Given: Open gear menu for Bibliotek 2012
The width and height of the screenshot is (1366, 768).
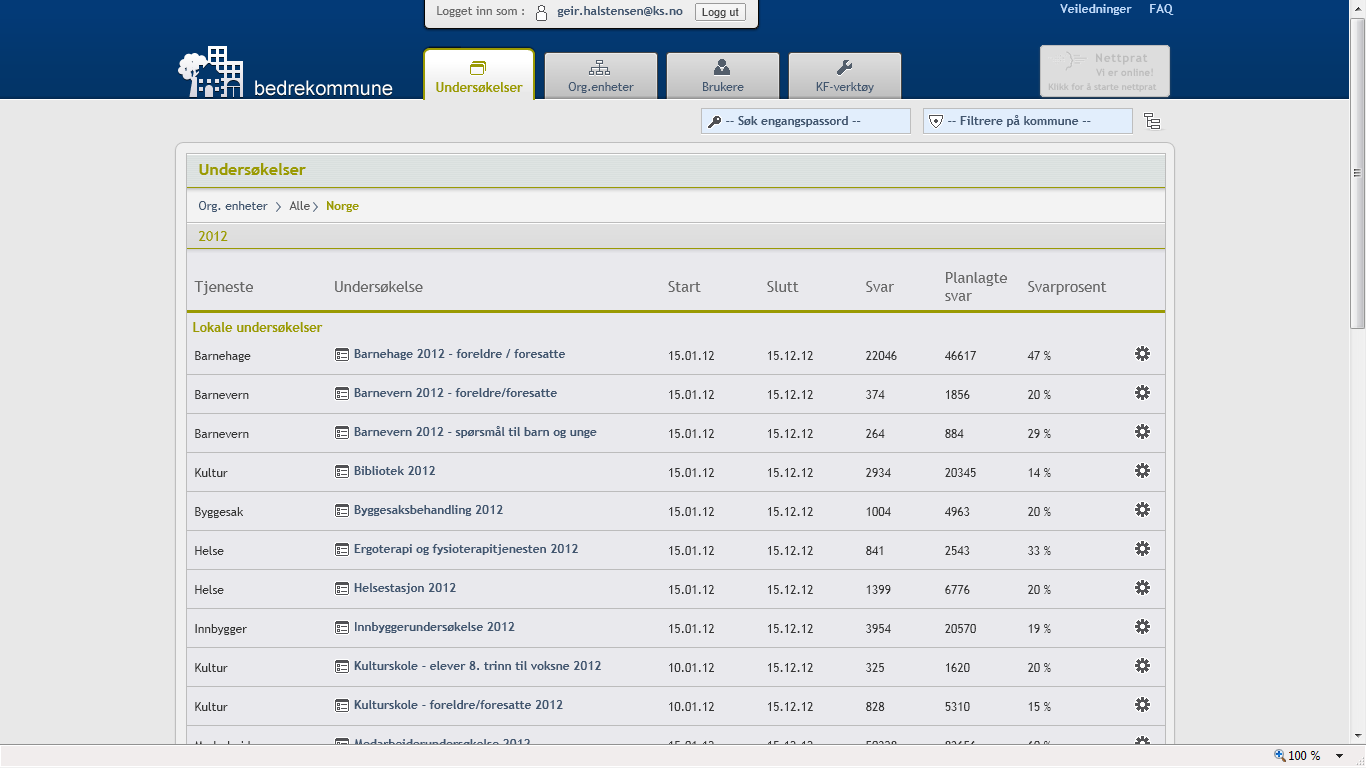Looking at the screenshot, I should click(x=1142, y=471).
